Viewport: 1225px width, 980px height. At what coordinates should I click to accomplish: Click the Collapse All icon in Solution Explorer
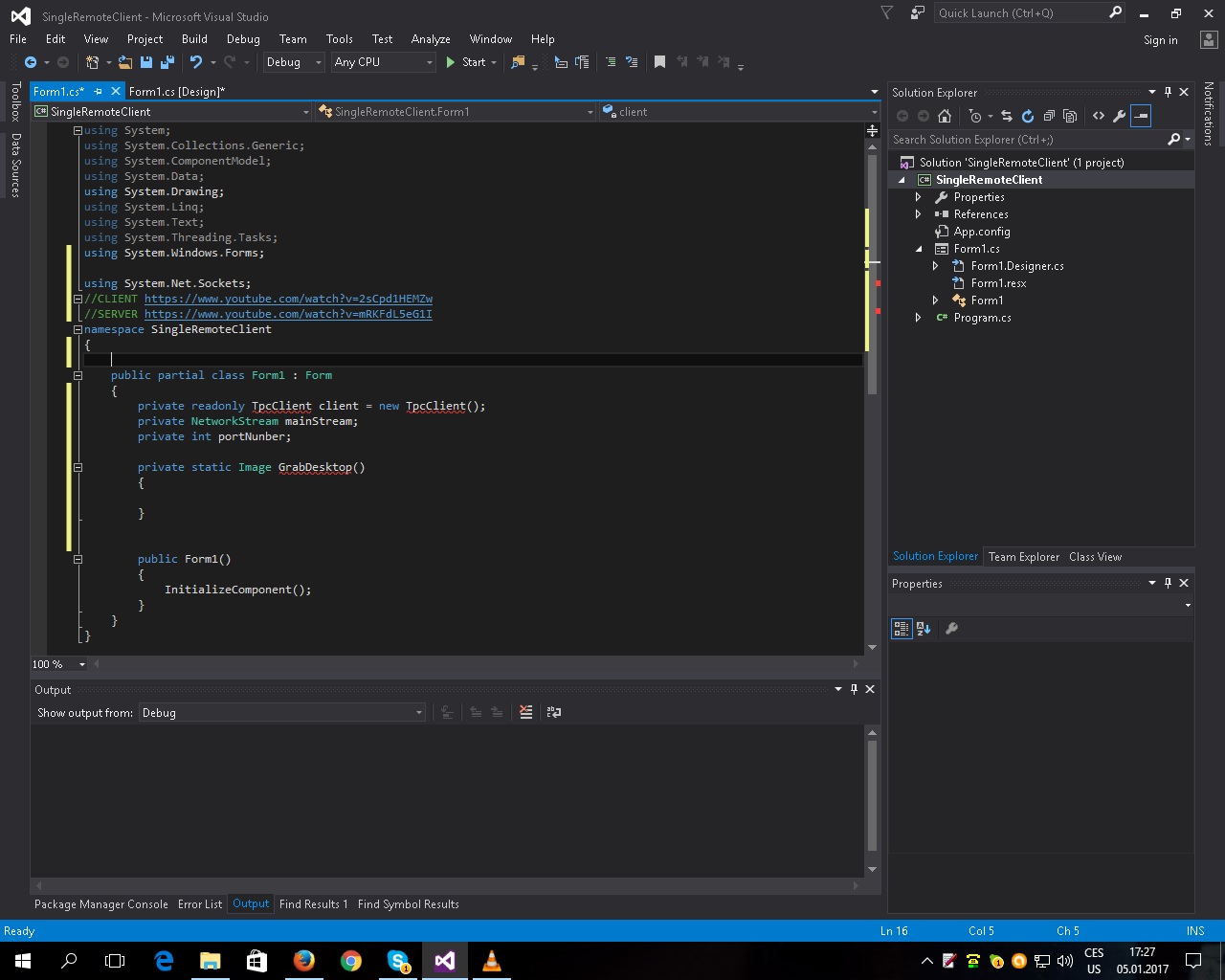coord(1049,116)
